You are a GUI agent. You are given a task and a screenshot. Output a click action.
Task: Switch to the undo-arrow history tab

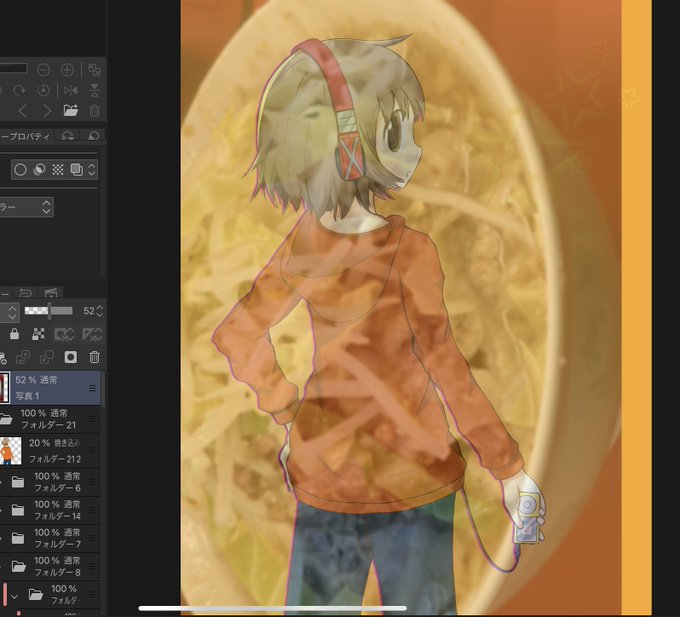click(x=26, y=293)
